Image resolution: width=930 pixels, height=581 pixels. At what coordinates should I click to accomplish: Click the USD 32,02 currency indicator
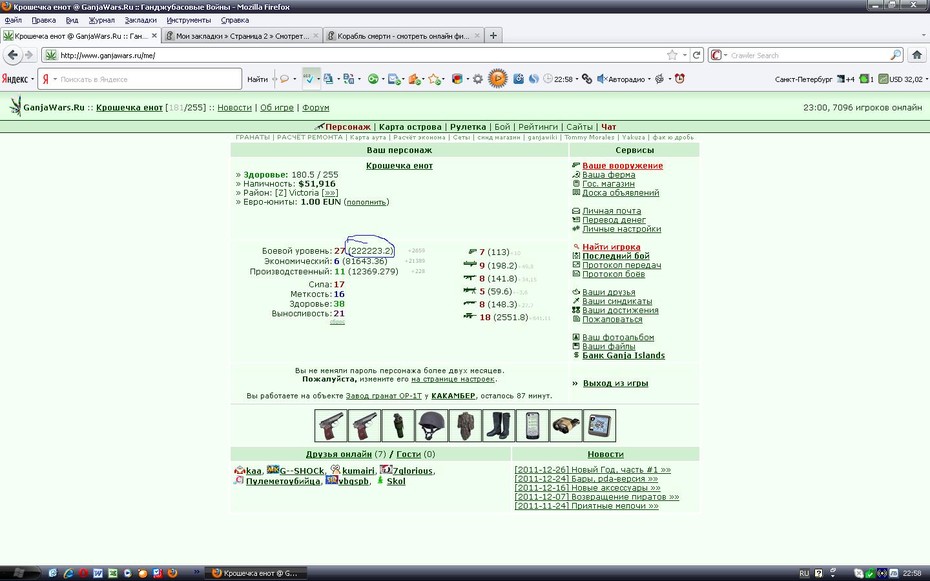pos(901,79)
